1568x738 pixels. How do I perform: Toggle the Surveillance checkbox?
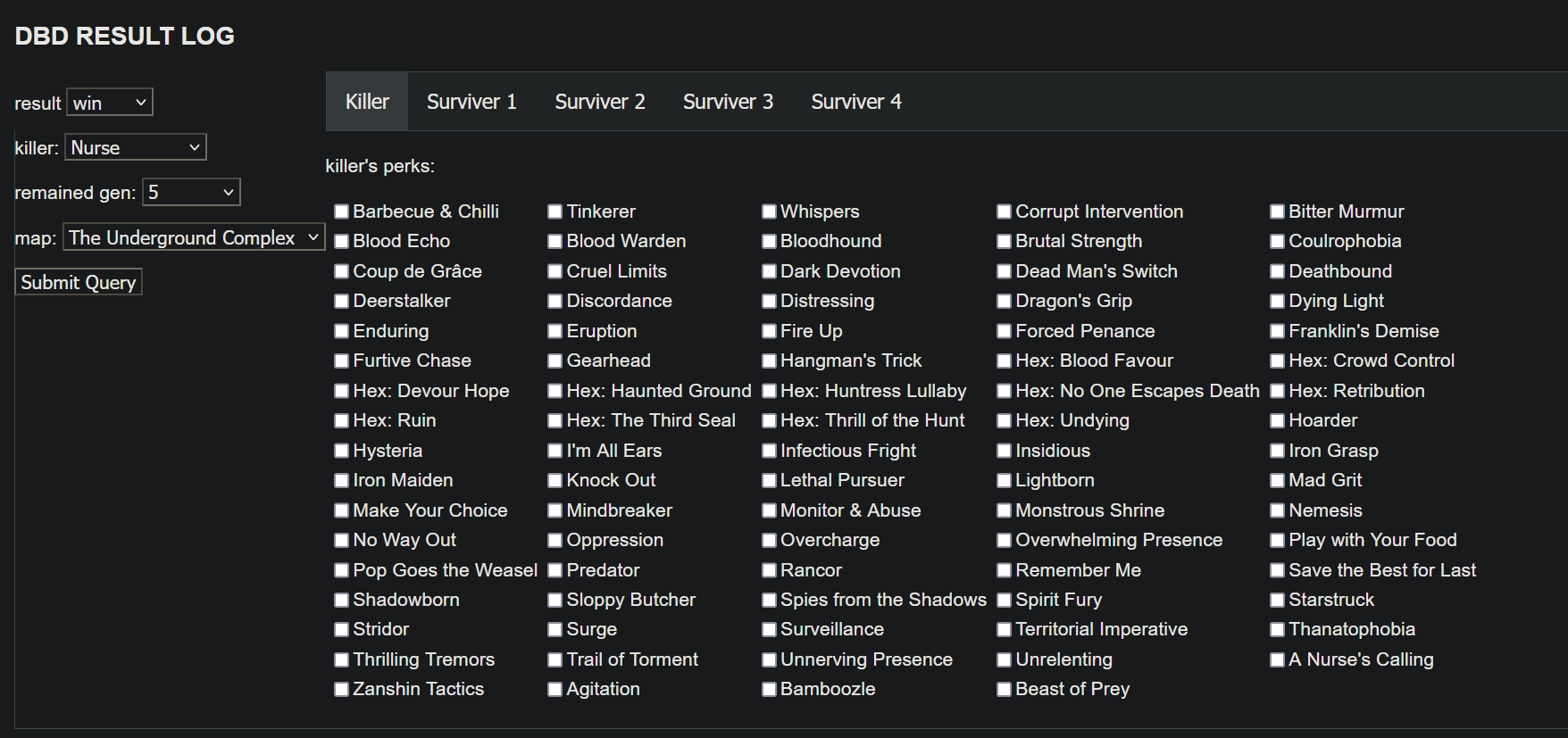[x=769, y=629]
